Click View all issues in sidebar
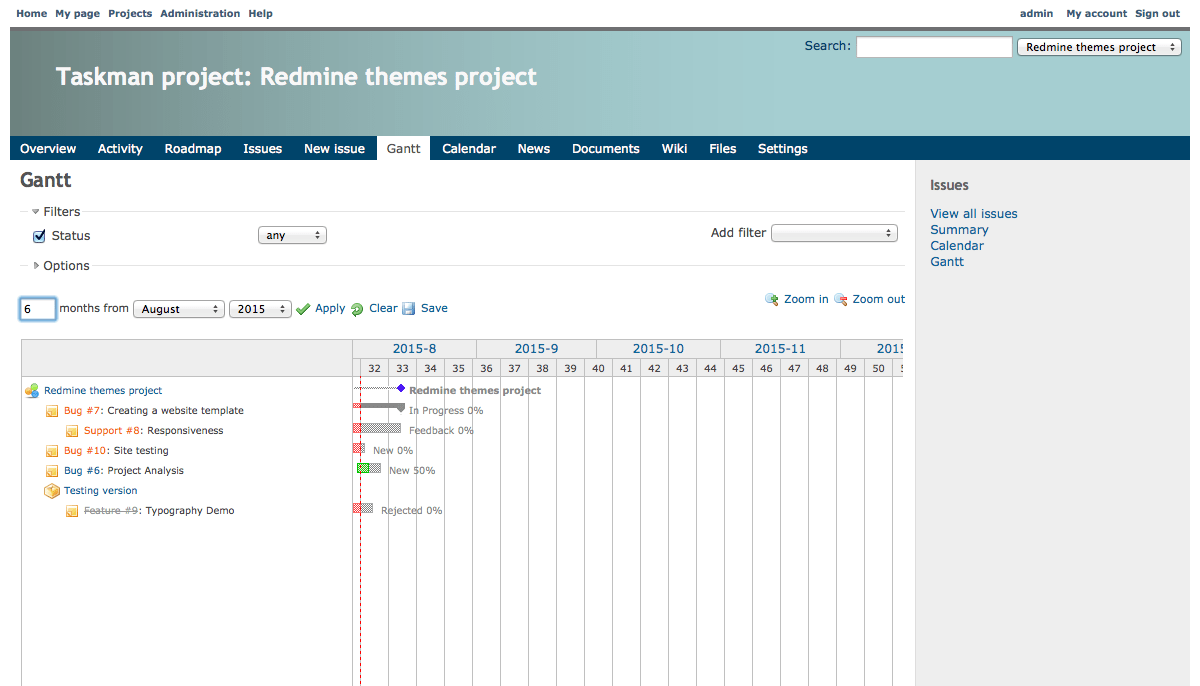 pos(974,213)
